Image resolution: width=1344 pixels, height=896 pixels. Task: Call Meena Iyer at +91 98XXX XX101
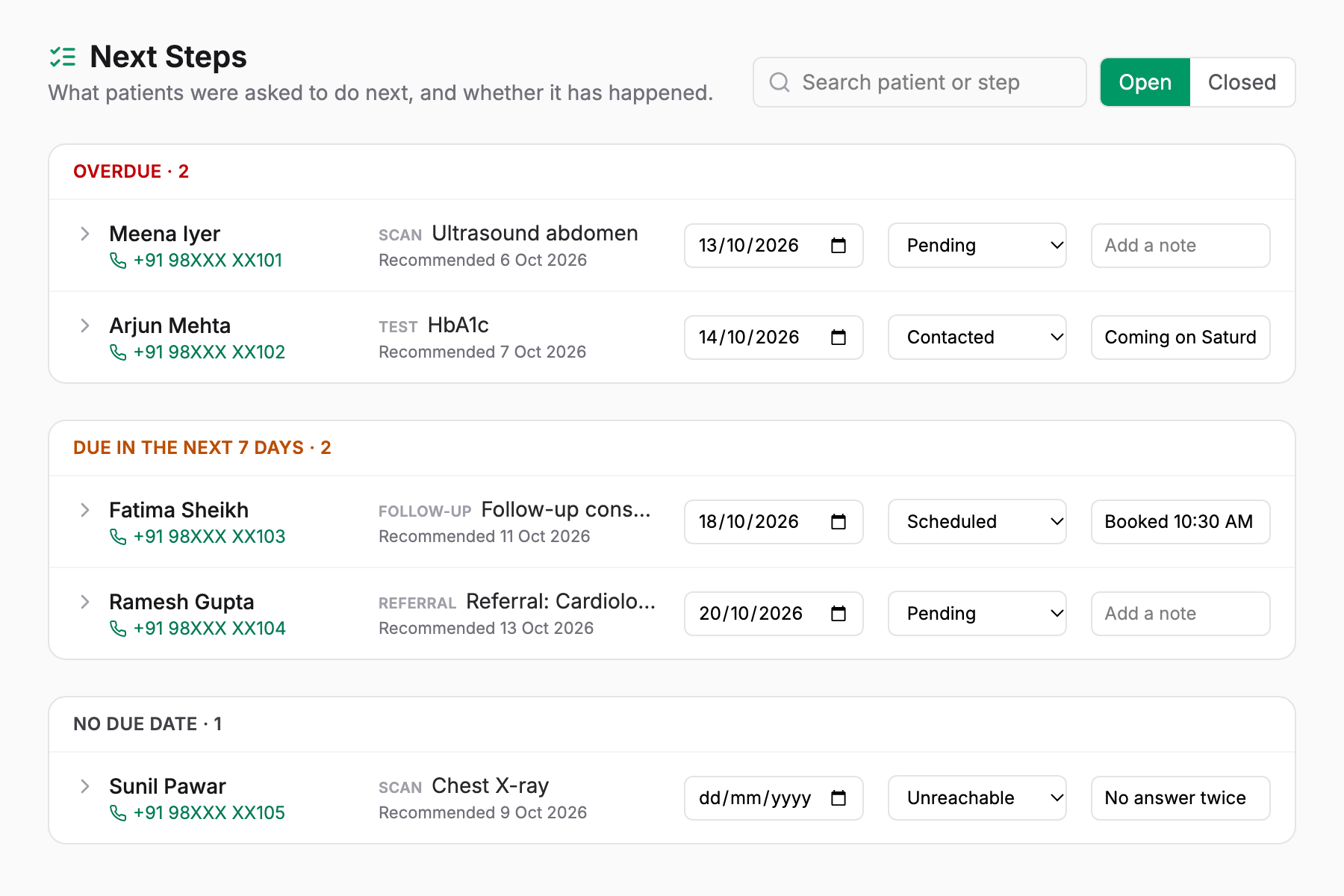point(196,261)
